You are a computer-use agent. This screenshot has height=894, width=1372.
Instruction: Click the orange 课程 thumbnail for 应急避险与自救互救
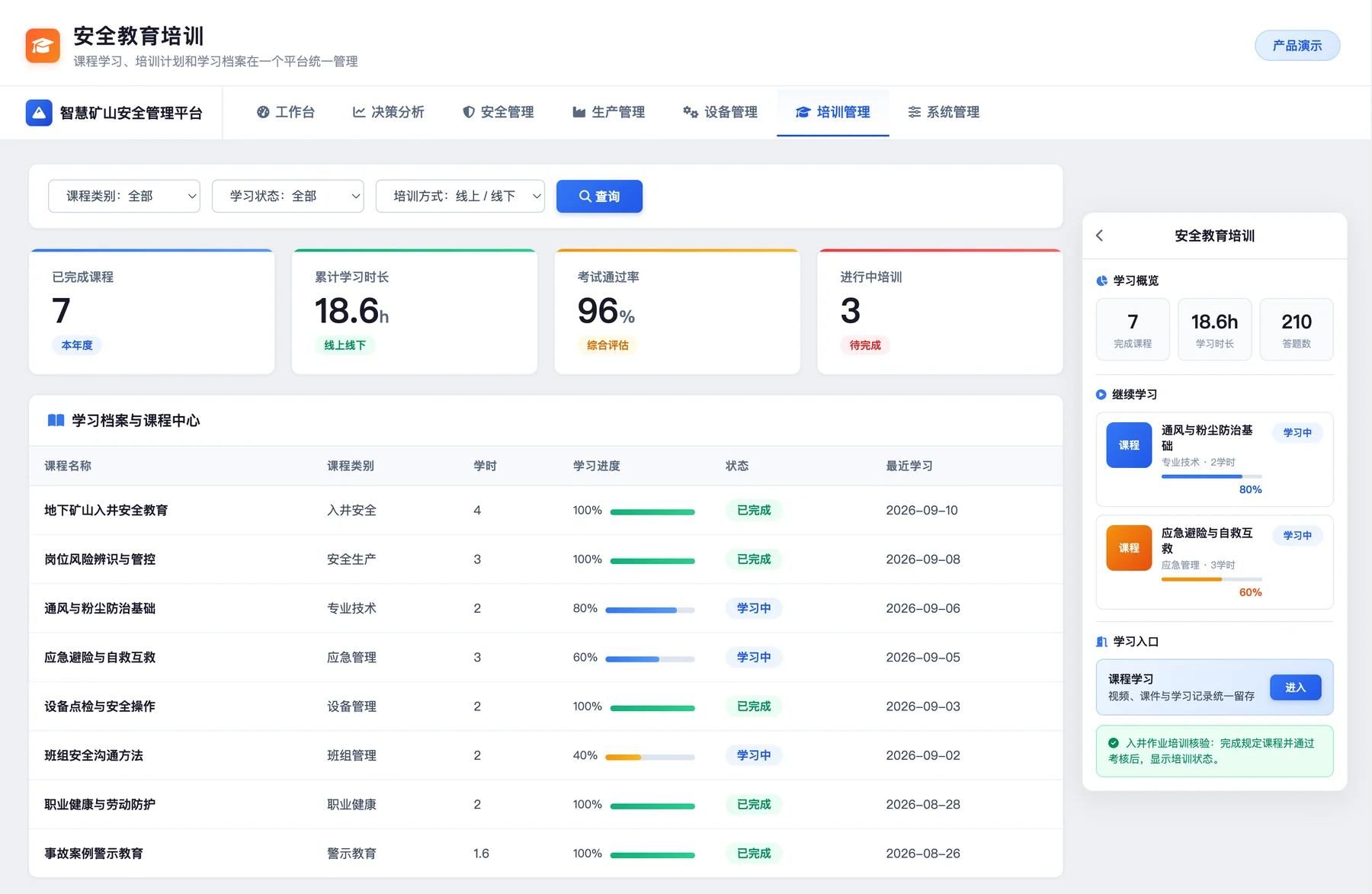coord(1129,548)
